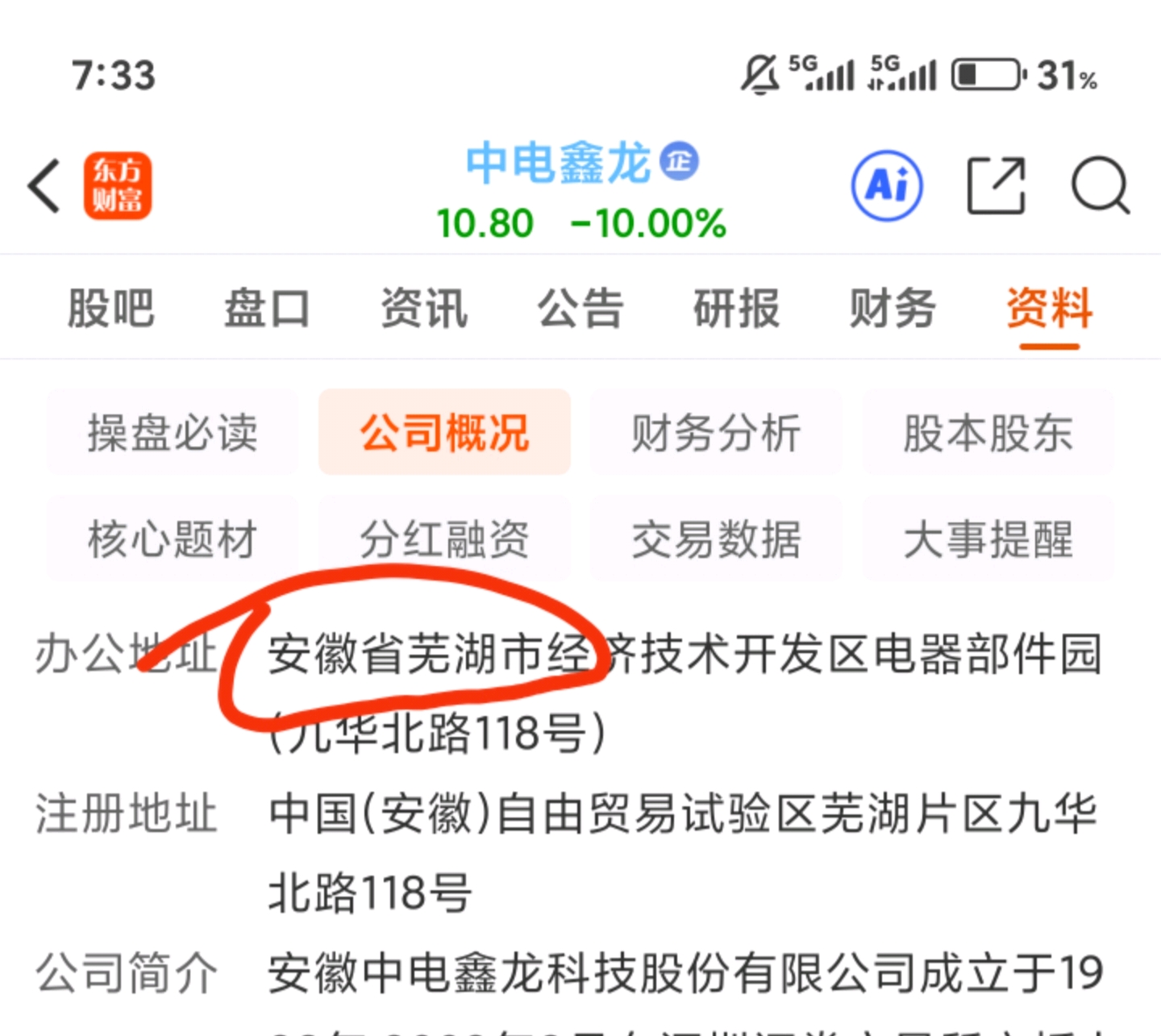Open the 公告 tab

[x=580, y=308]
